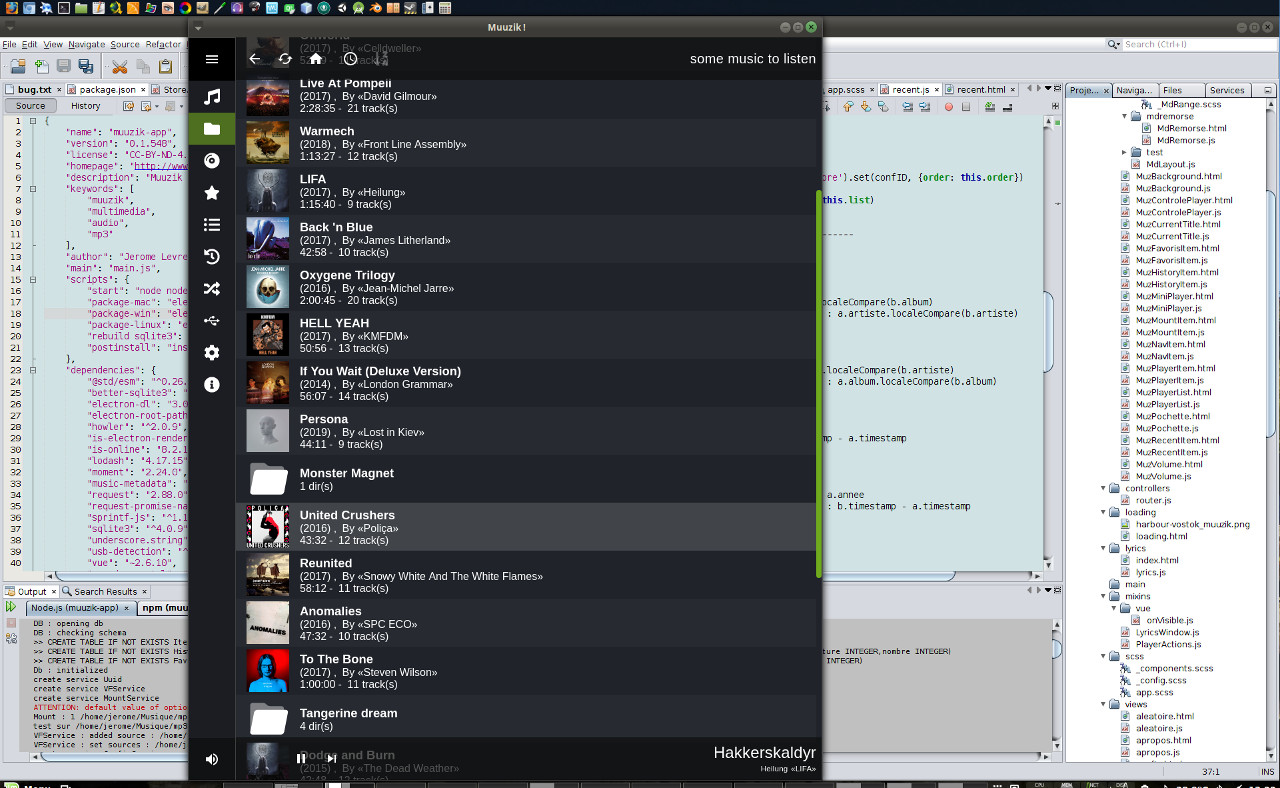Switch to the package.json editor tab
This screenshot has width=1280, height=788.
tap(110, 90)
